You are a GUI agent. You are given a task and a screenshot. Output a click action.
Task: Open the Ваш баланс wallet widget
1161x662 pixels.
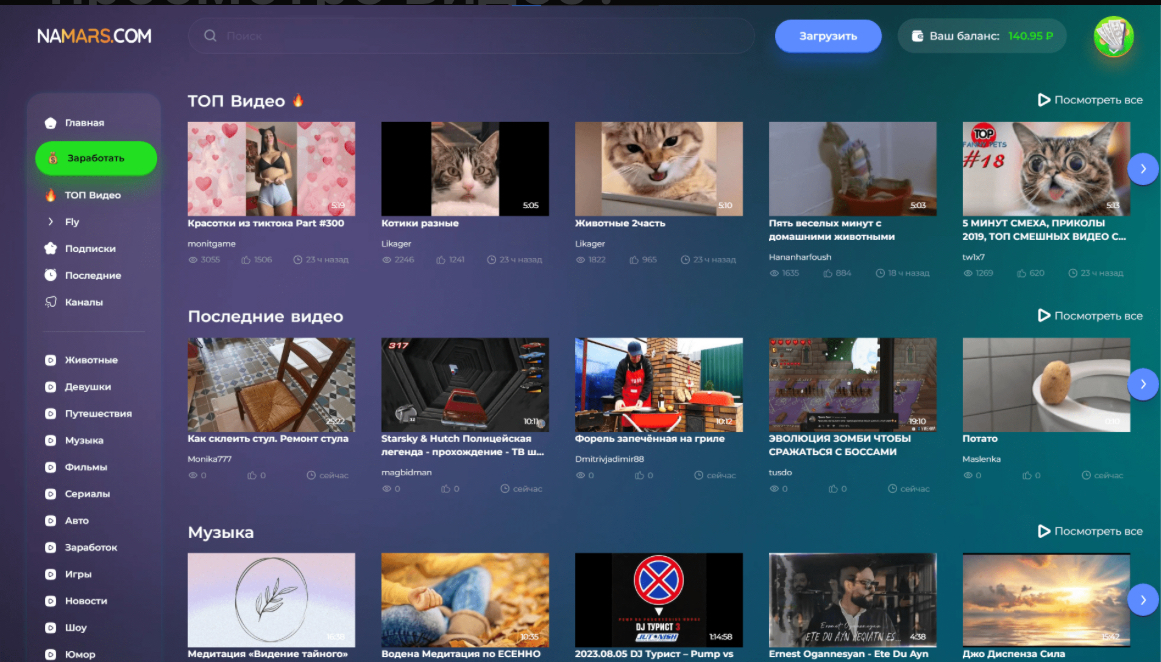pyautogui.click(x=982, y=36)
